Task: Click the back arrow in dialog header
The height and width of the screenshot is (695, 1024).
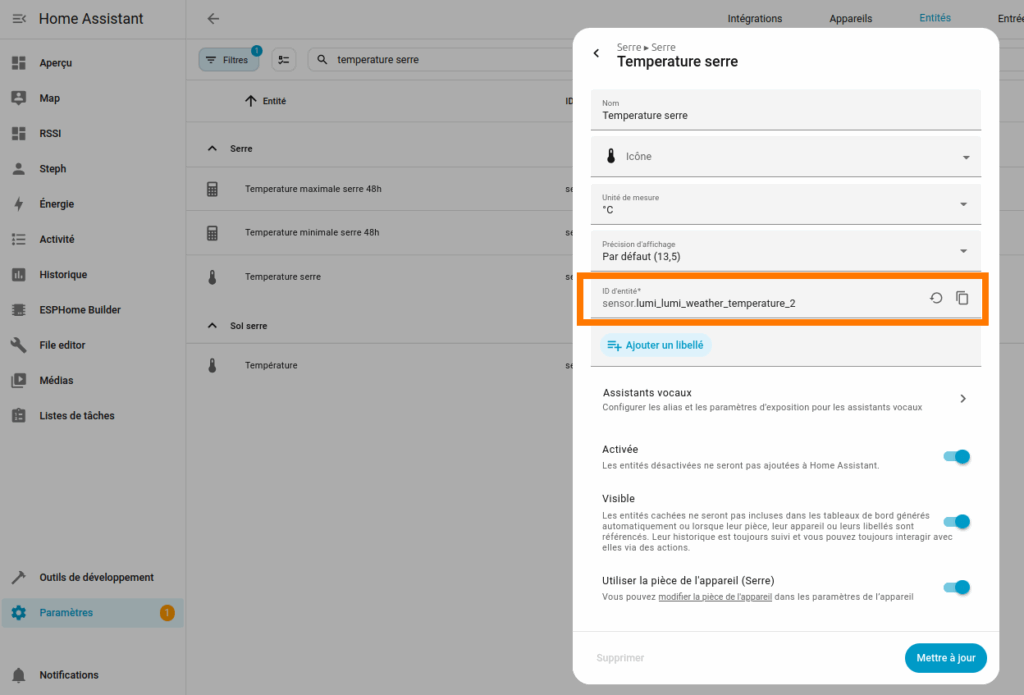Action: click(x=597, y=54)
